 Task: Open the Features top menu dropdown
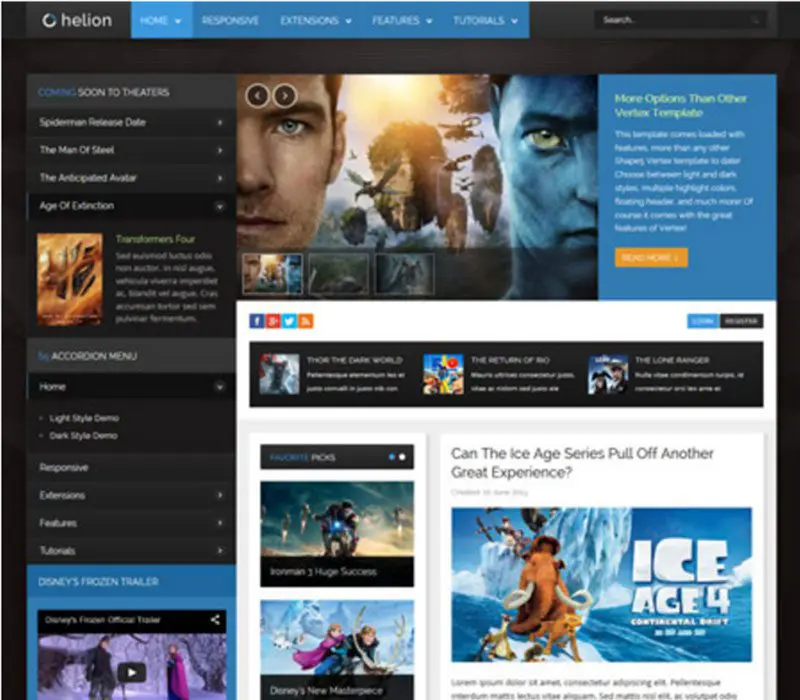pyautogui.click(x=403, y=20)
